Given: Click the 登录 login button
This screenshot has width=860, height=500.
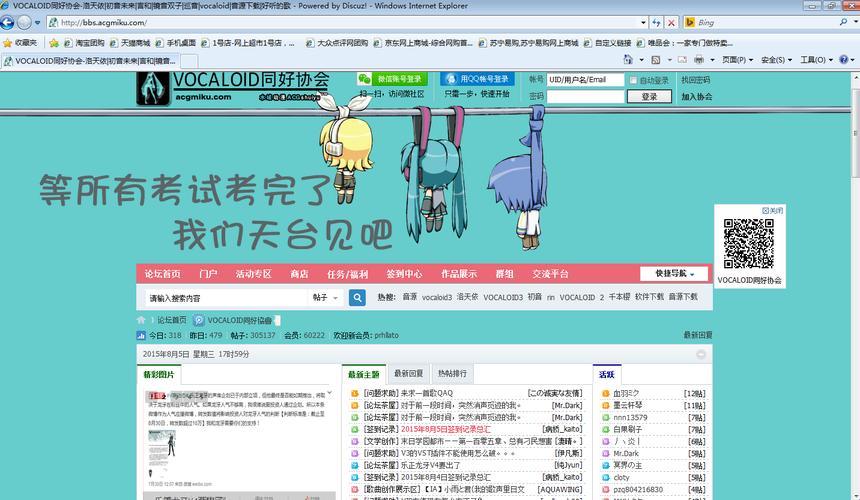Looking at the screenshot, I should pyautogui.click(x=649, y=96).
